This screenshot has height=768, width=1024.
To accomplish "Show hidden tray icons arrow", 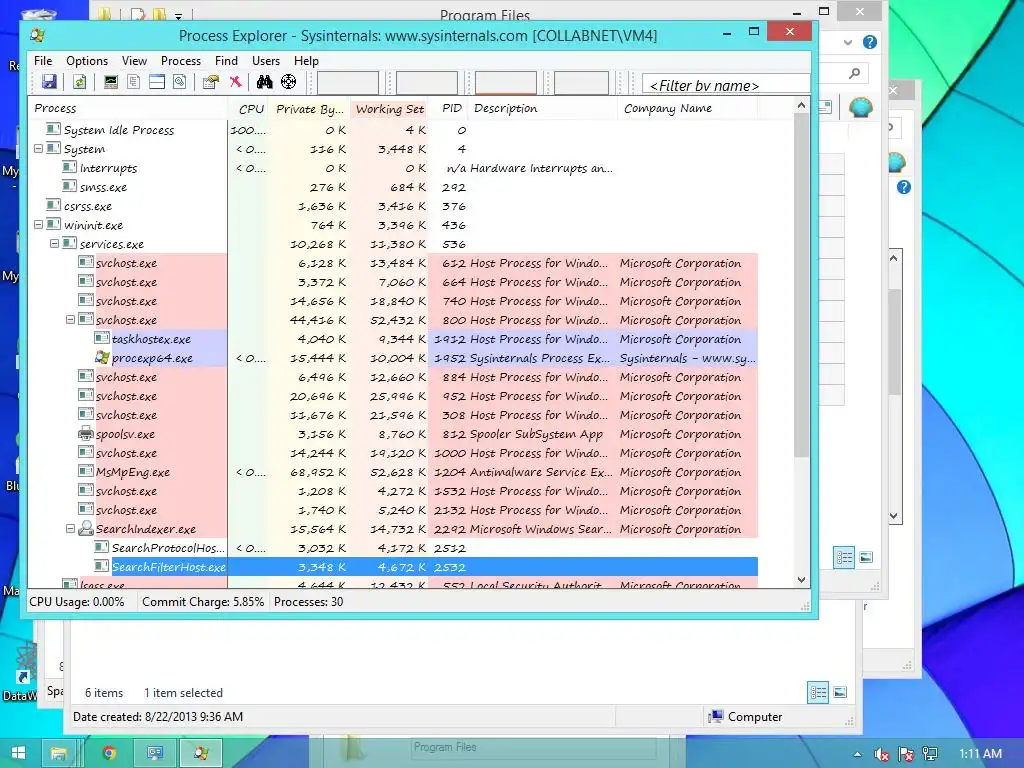I will [x=857, y=754].
